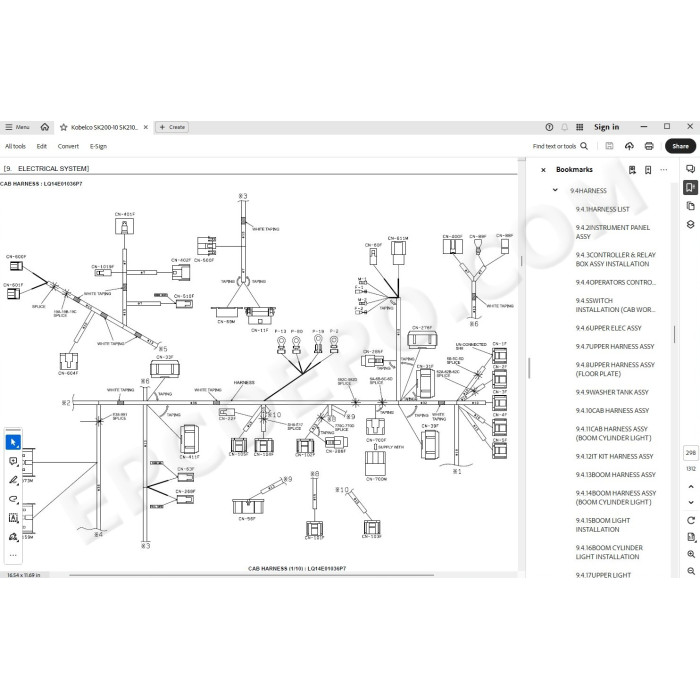Viewport: 700px width, 700px height.
Task: Open bookmark 9.4.6 UPPER ELEC ASSY
Action: pyautogui.click(x=608, y=328)
